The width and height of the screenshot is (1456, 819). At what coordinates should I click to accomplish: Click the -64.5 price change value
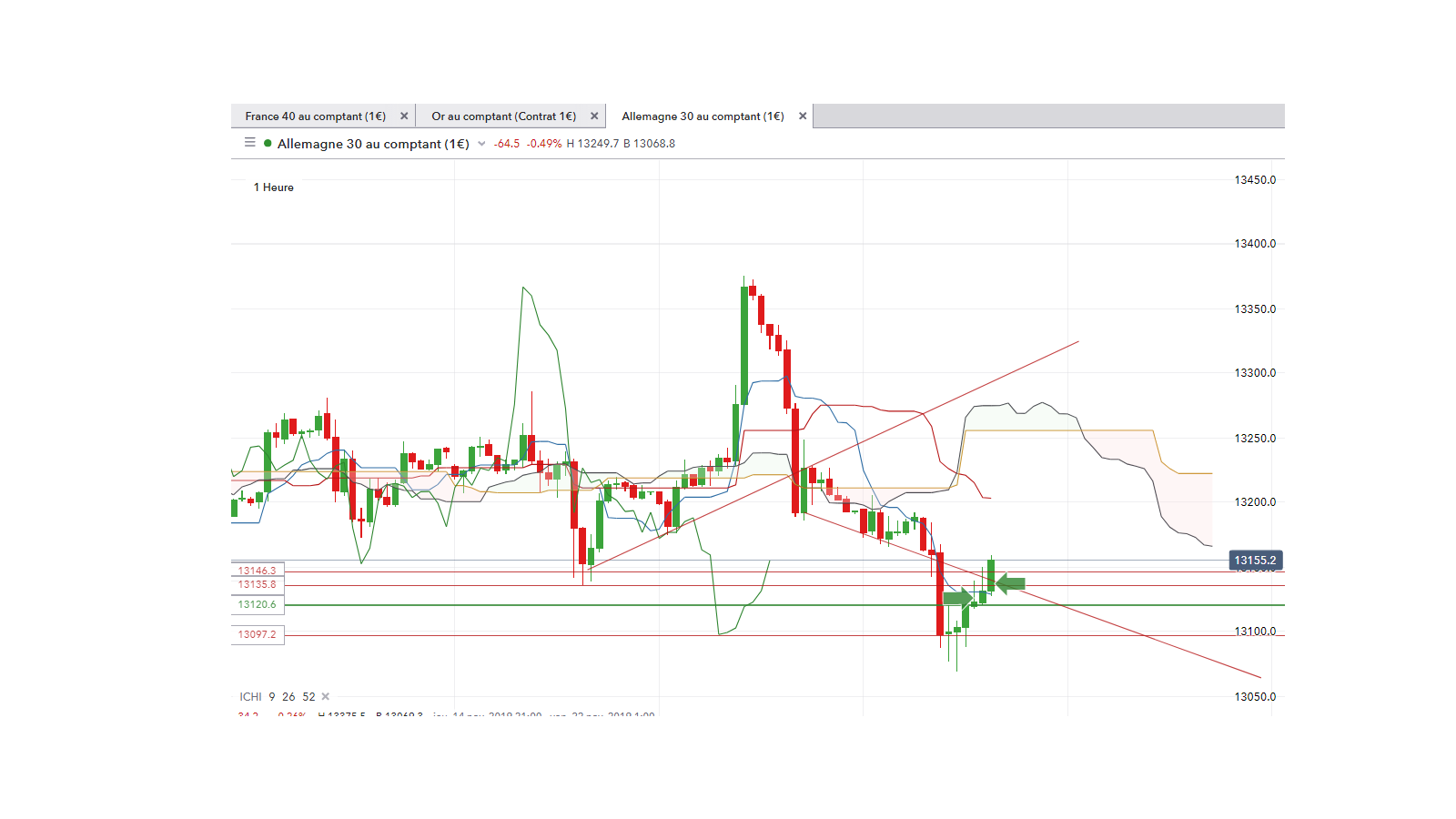[507, 144]
